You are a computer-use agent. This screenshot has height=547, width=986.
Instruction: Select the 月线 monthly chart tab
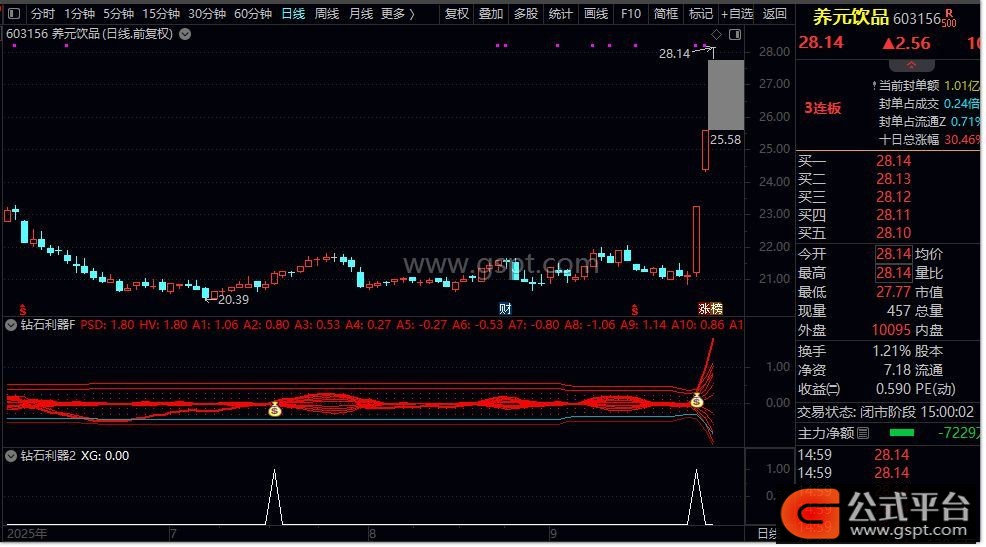click(361, 13)
